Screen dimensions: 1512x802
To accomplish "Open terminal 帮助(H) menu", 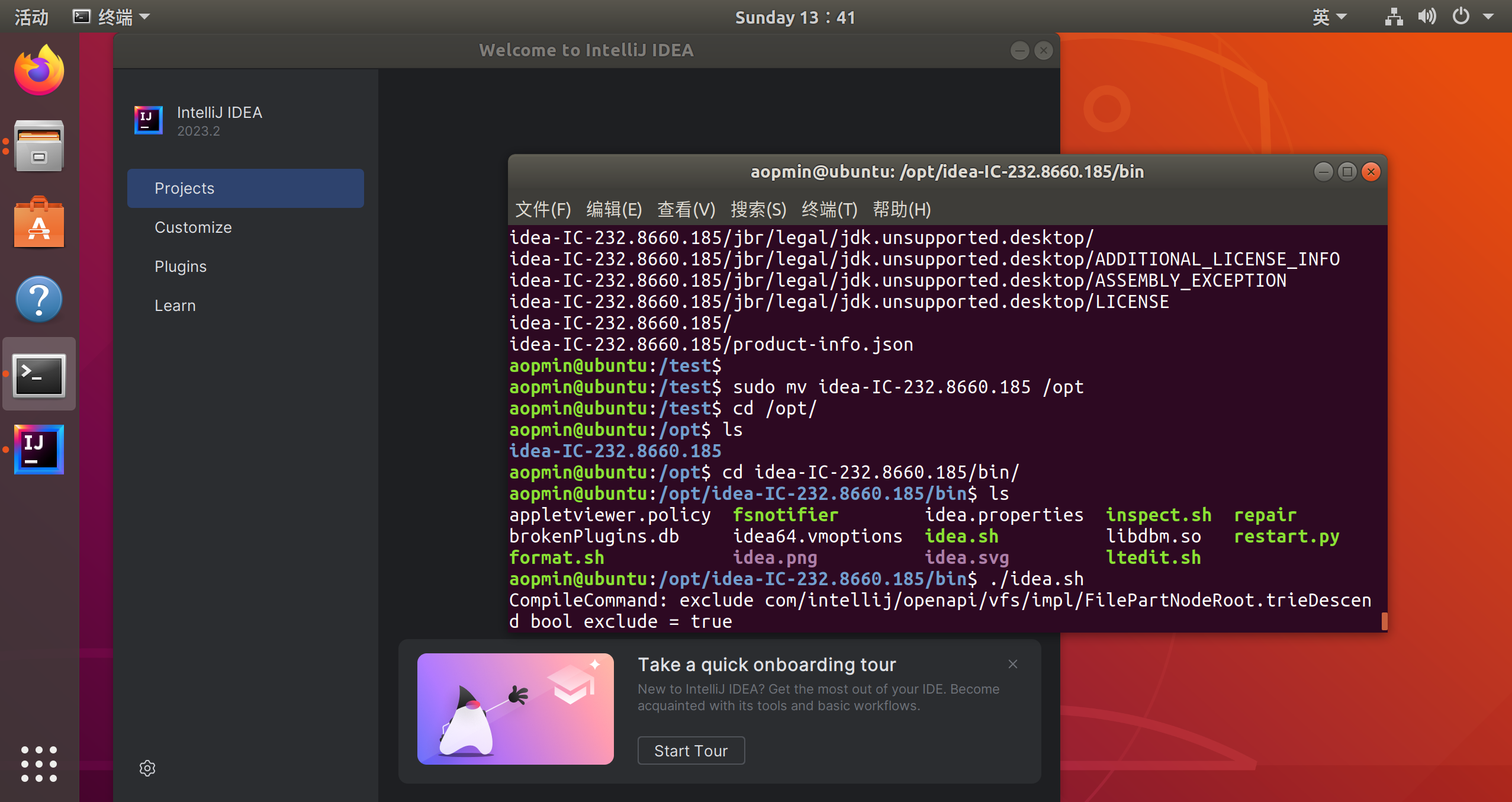I will coord(902,209).
